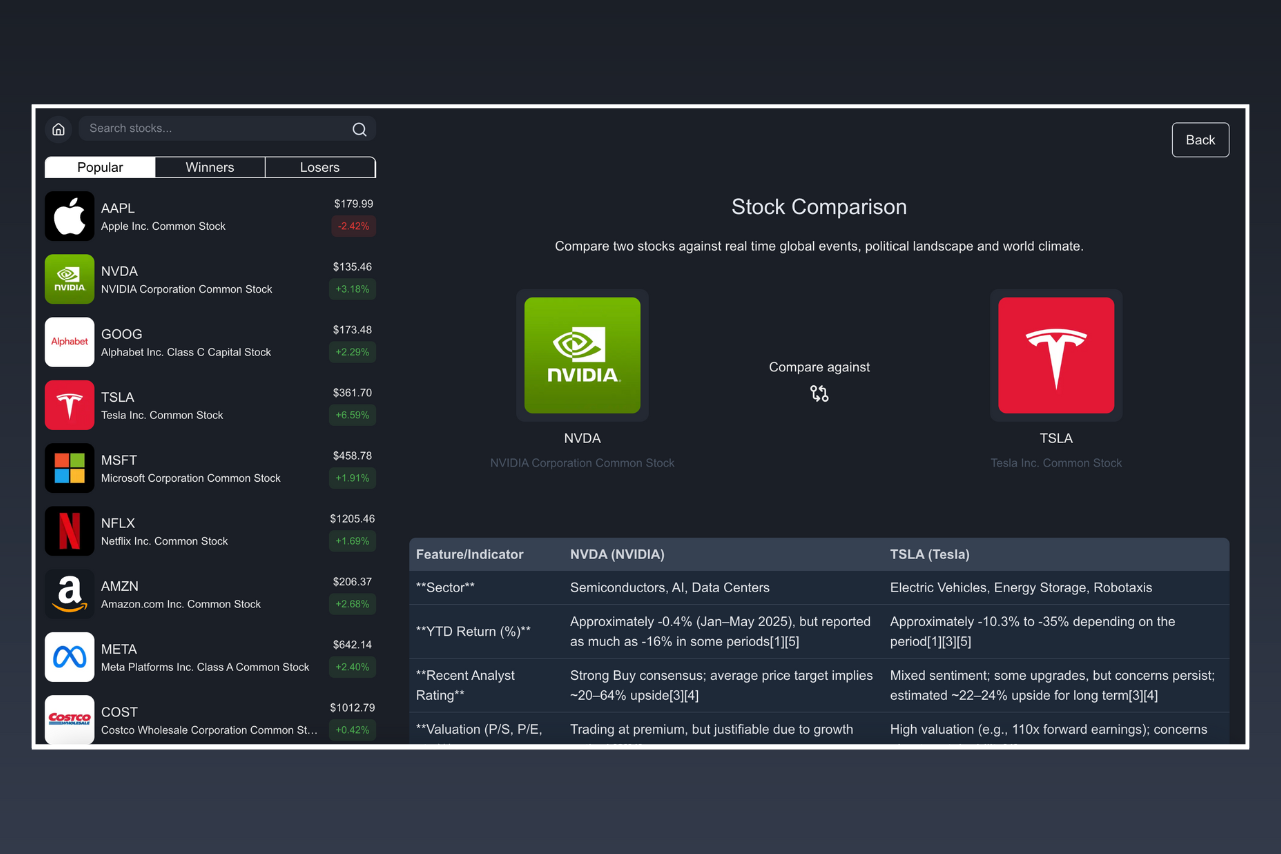Viewport: 1281px width, 854px height.
Task: Click NVDA's +3.18% change badge
Action: [352, 289]
